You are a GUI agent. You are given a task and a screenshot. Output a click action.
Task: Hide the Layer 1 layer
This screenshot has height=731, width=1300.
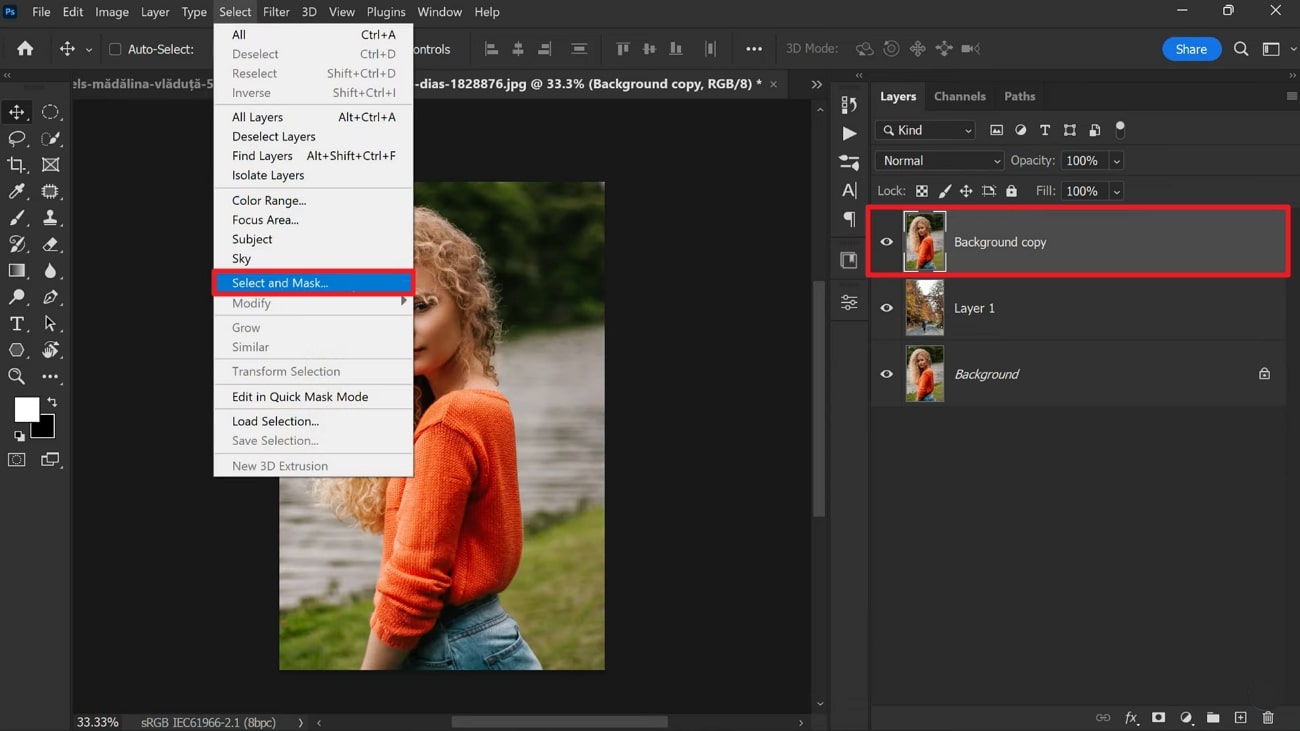click(886, 308)
